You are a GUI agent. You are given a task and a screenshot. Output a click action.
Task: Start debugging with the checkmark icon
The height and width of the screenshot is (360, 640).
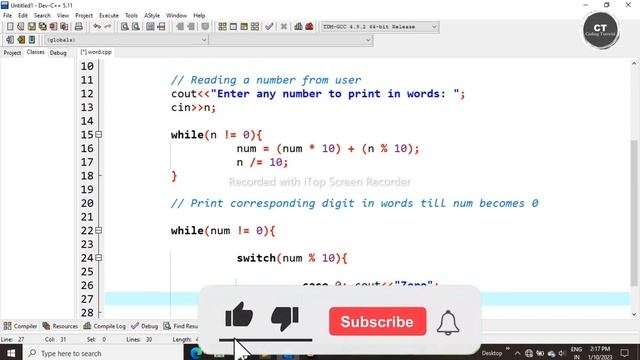[x=269, y=27]
